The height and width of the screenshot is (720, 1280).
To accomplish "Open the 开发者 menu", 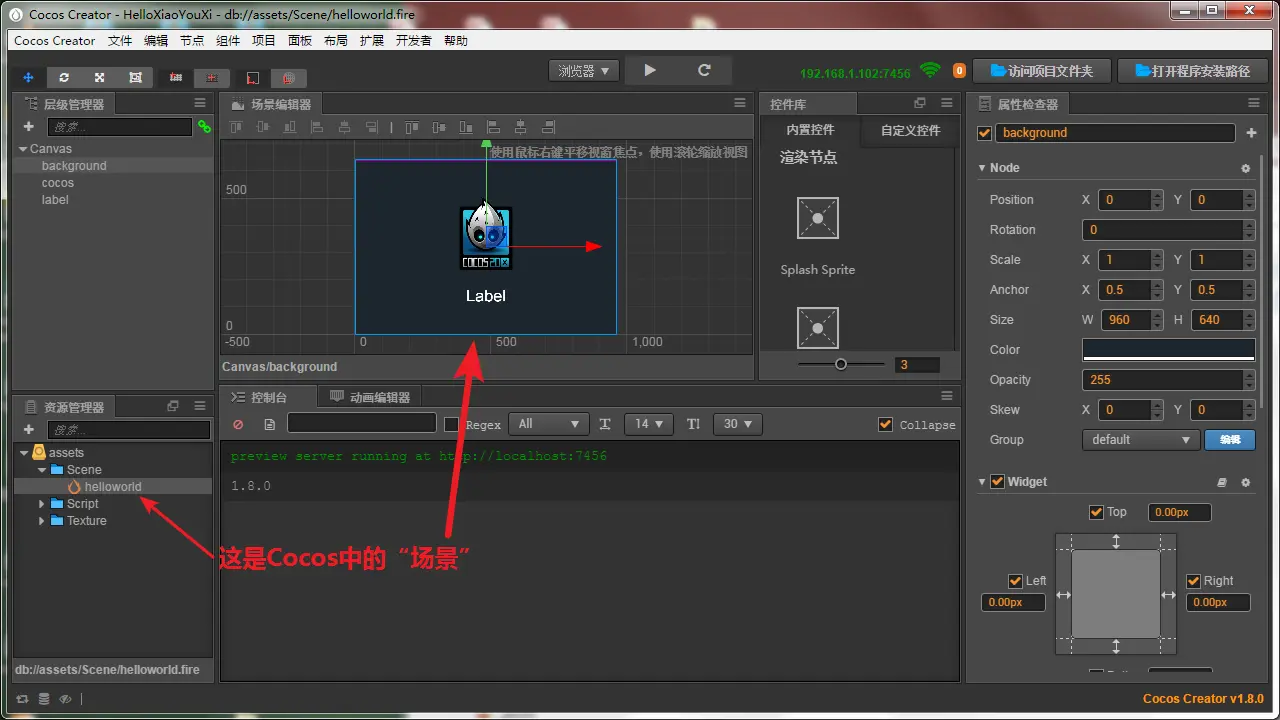I will (x=414, y=41).
